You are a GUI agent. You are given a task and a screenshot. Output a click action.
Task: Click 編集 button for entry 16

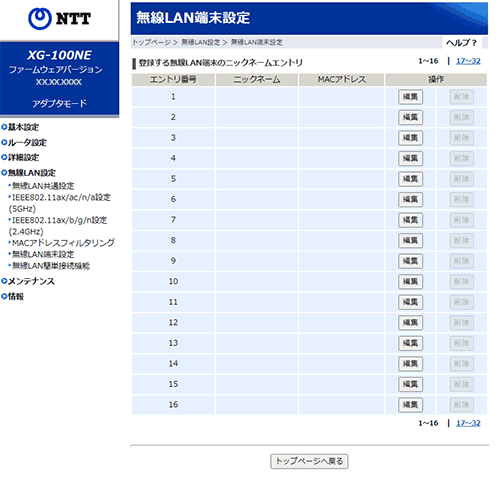[410, 405]
